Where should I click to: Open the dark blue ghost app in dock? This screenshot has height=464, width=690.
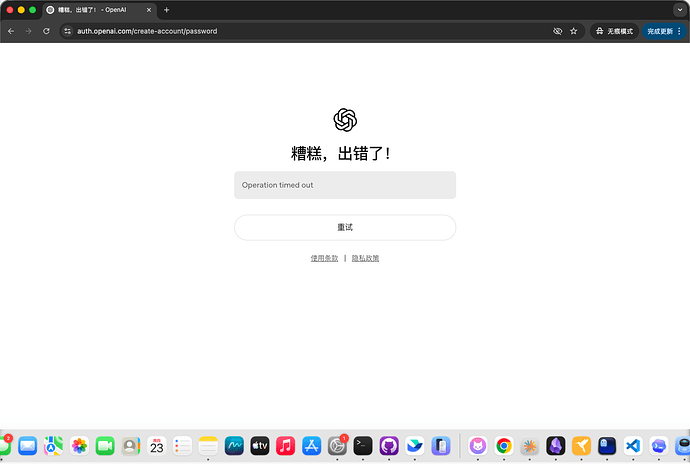tap(607, 446)
